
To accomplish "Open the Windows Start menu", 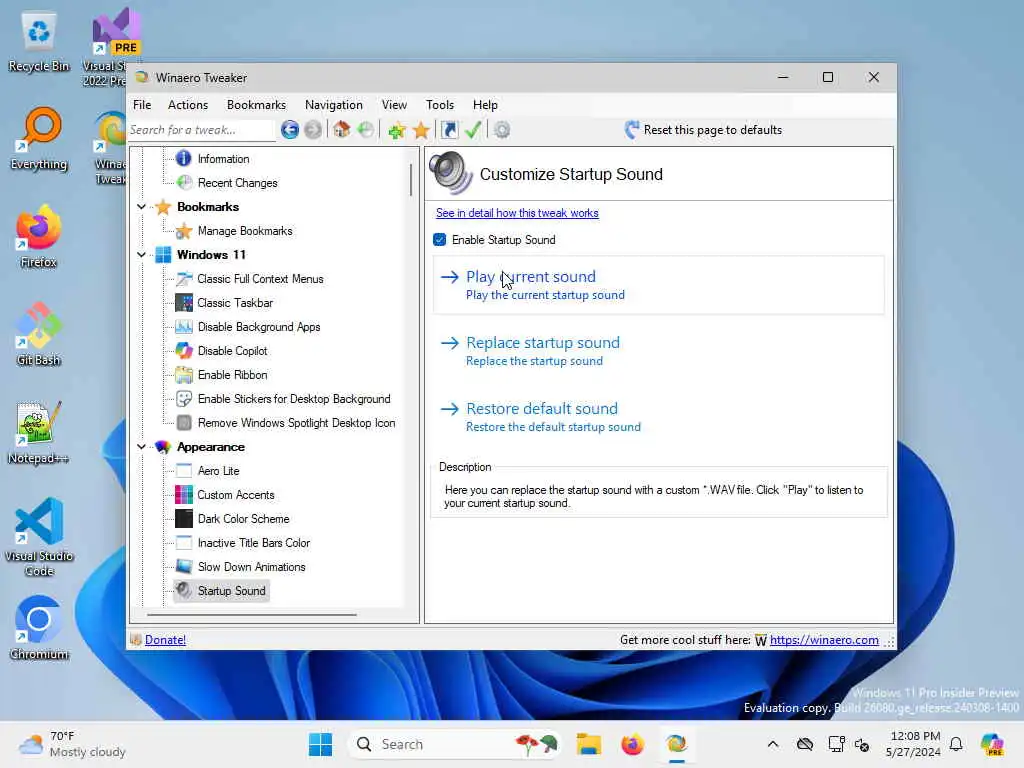I will (320, 744).
